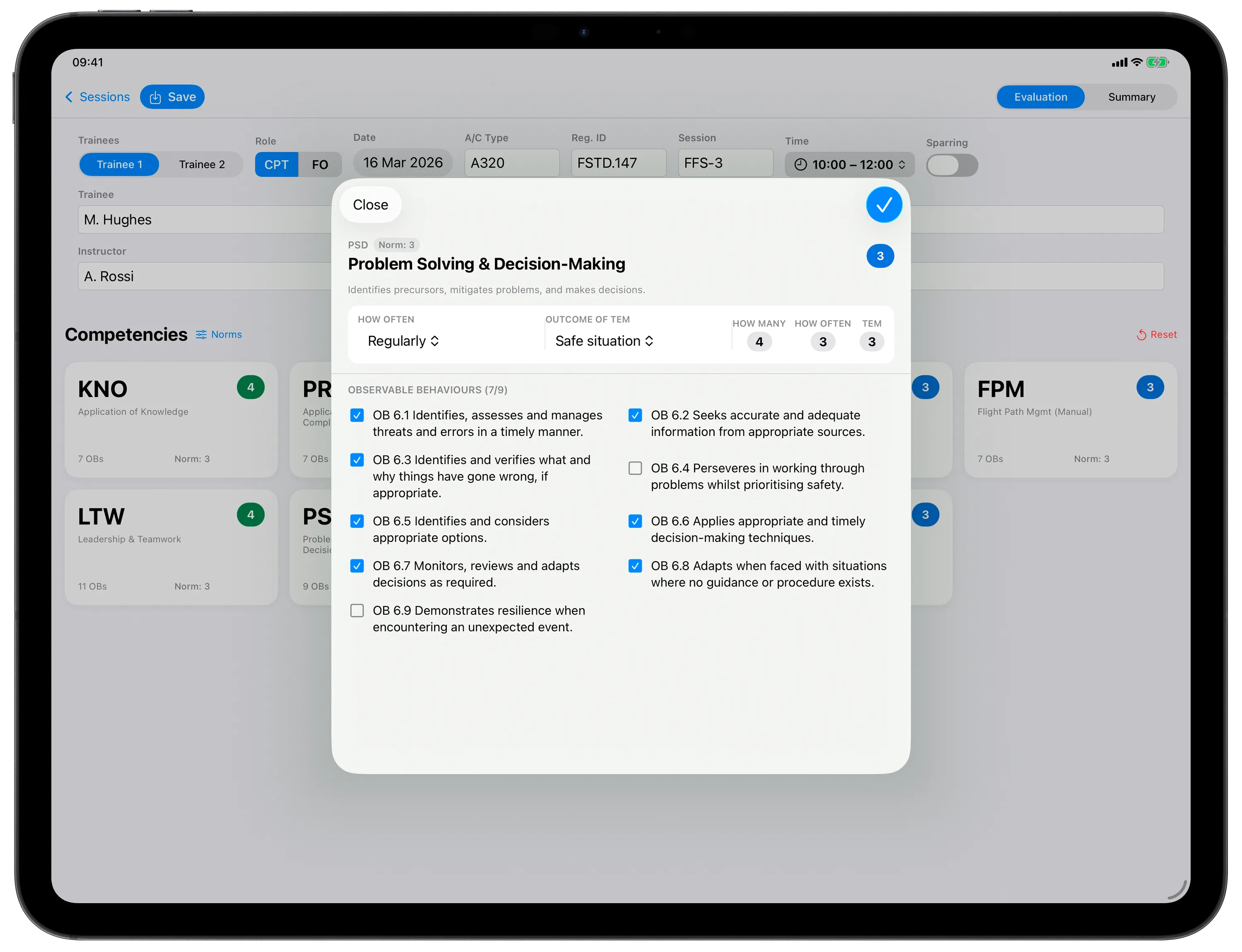Uncheck OB 6.7 monitors and adapts decisions

(356, 565)
